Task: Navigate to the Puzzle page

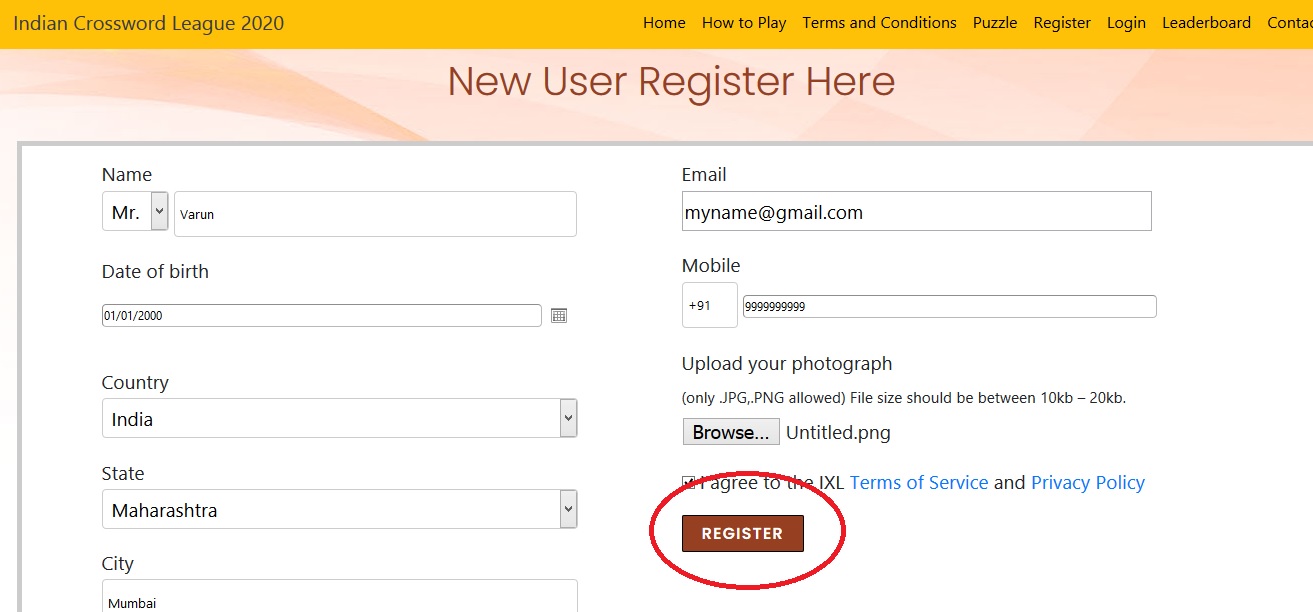Action: coord(995,23)
